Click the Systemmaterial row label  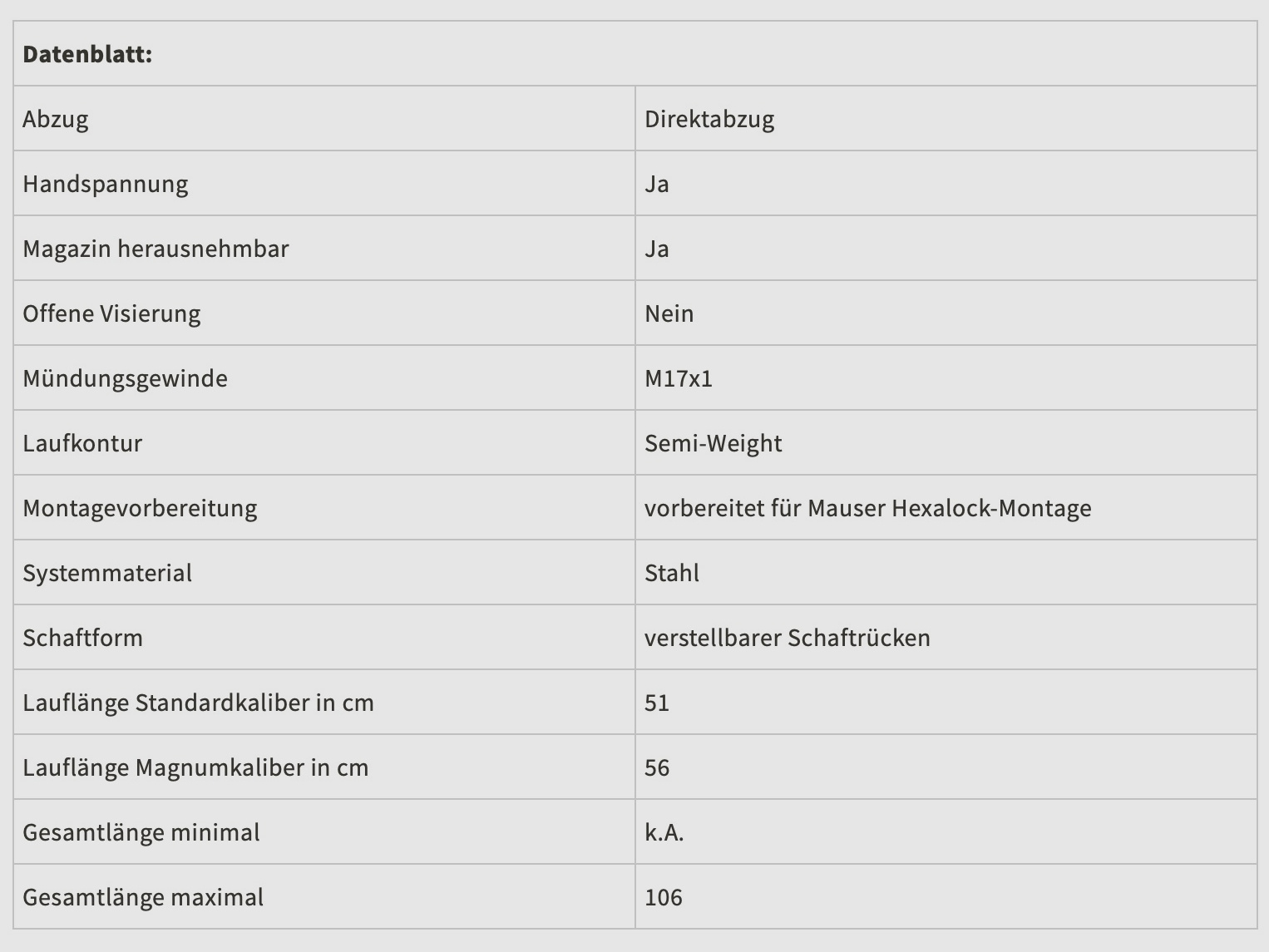pos(107,573)
